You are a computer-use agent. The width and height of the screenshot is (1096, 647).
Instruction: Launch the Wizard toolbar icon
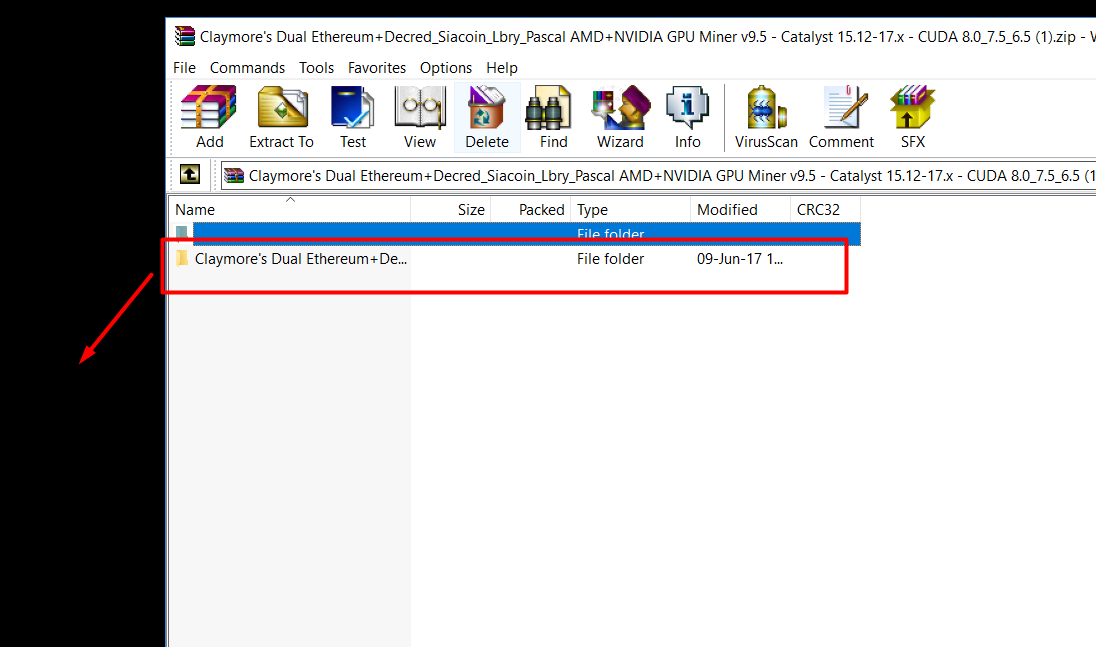tap(620, 117)
